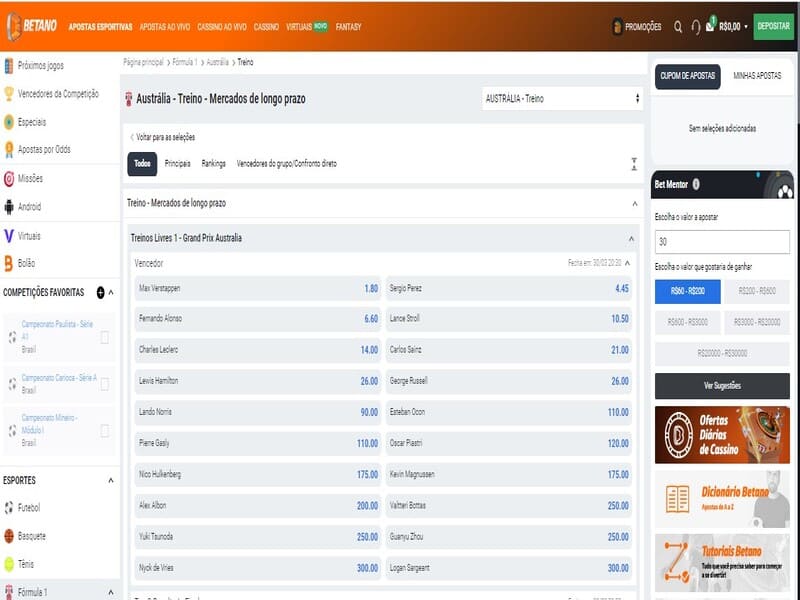Viewport: 800px width, 600px height.
Task: Collapse Competições Favoritas section
Action: (x=111, y=292)
